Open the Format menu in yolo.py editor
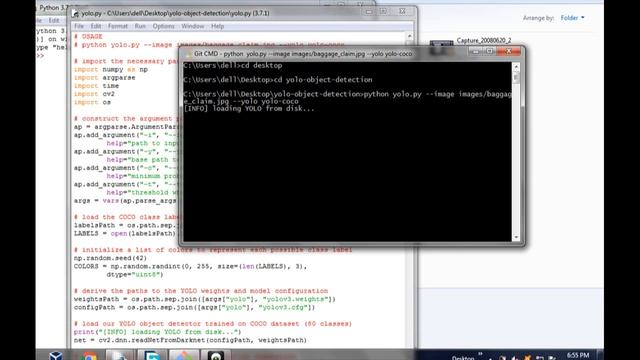Image resolution: width=640 pixels, height=360 pixels. (x=118, y=26)
